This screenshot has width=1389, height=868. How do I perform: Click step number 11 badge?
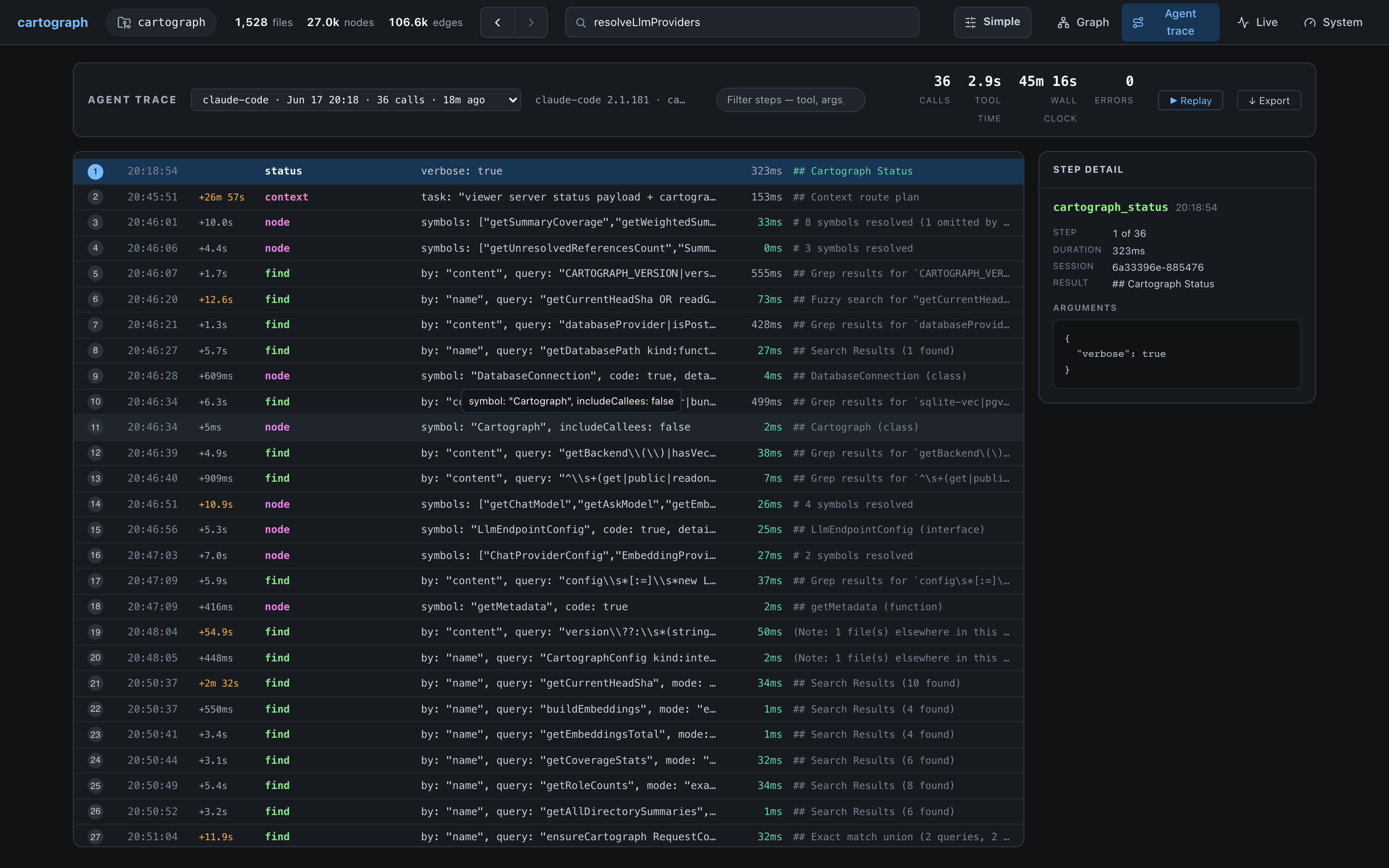coord(95,427)
